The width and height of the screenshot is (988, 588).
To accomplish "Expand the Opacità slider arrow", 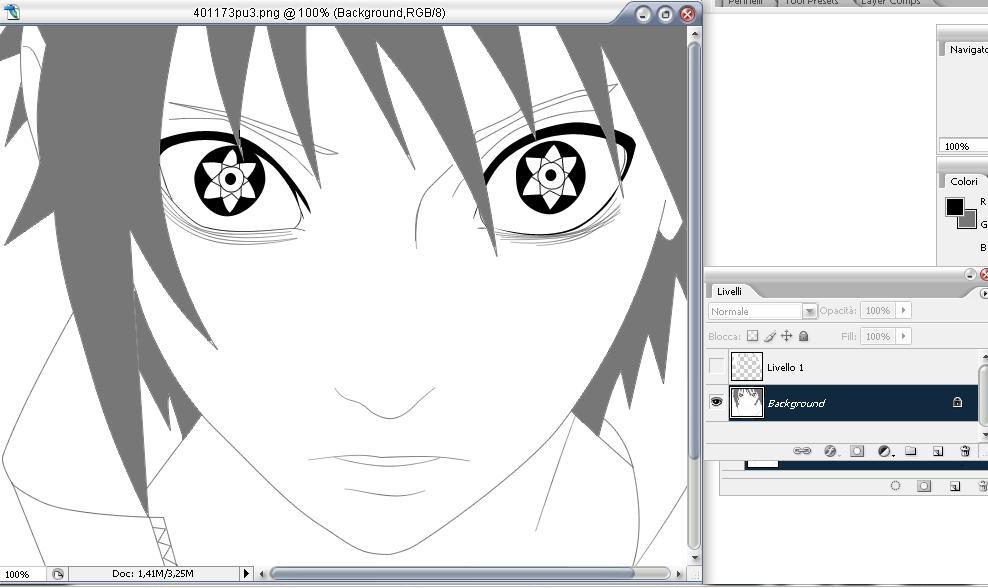I will click(904, 311).
